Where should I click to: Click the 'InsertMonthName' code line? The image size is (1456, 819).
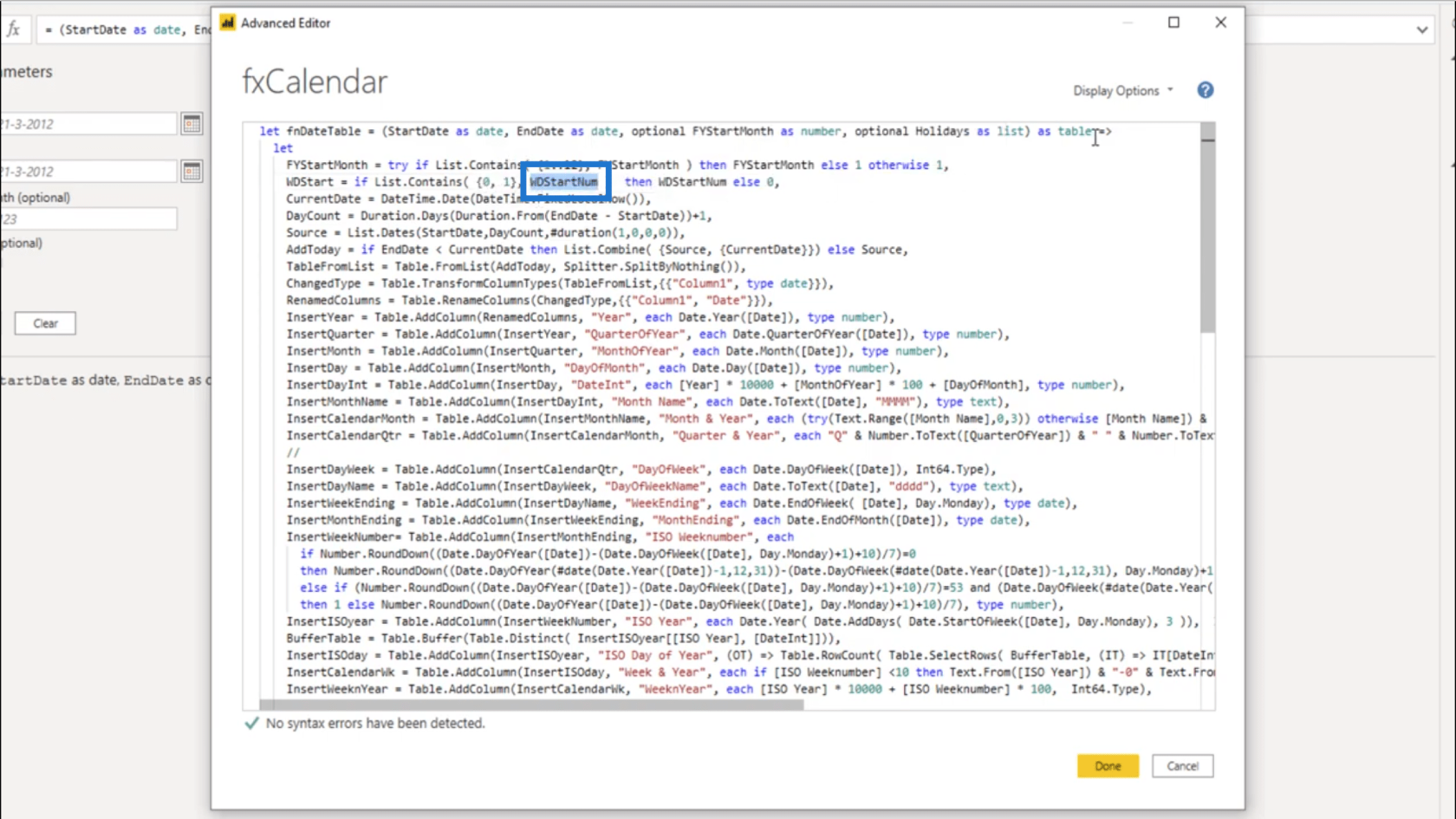(x=647, y=401)
